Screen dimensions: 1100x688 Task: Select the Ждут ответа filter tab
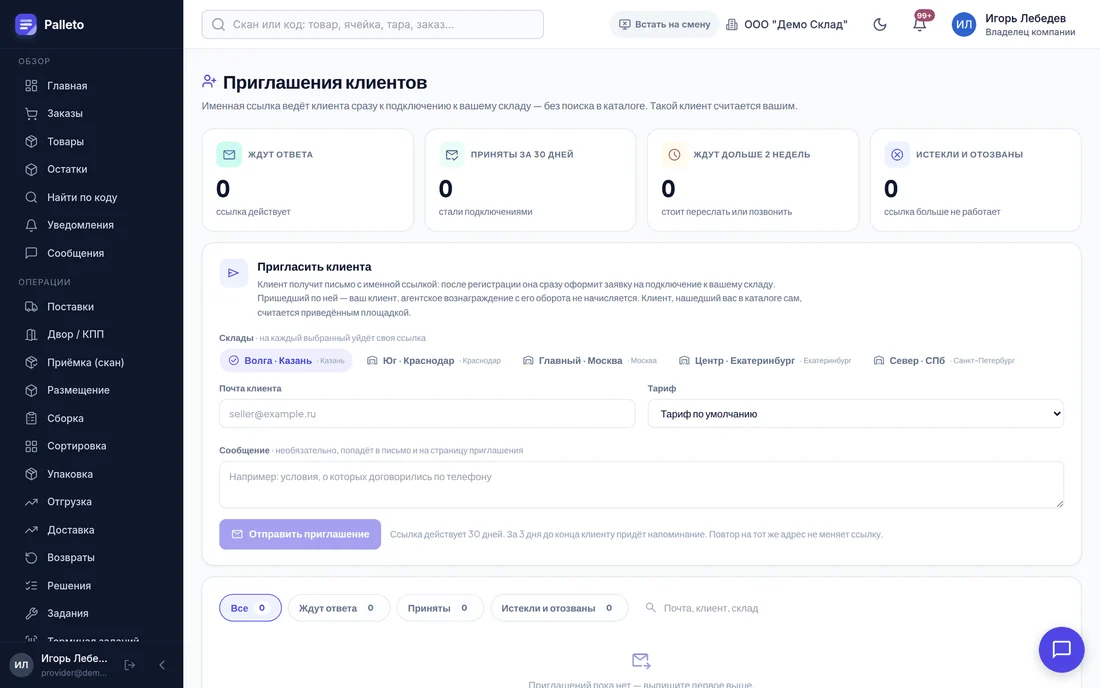click(338, 608)
